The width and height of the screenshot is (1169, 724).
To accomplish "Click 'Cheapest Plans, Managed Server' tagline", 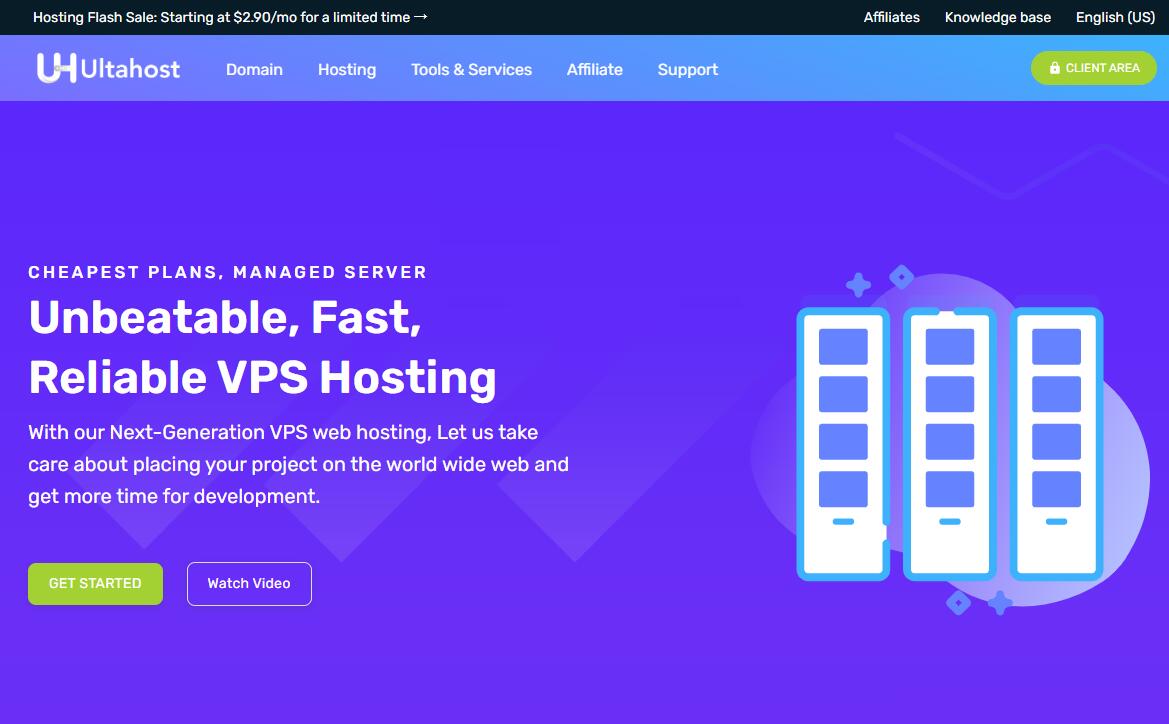I will [x=227, y=272].
